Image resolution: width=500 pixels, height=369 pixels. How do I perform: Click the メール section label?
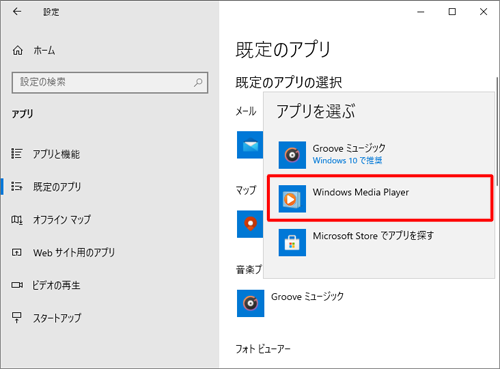coord(246,111)
